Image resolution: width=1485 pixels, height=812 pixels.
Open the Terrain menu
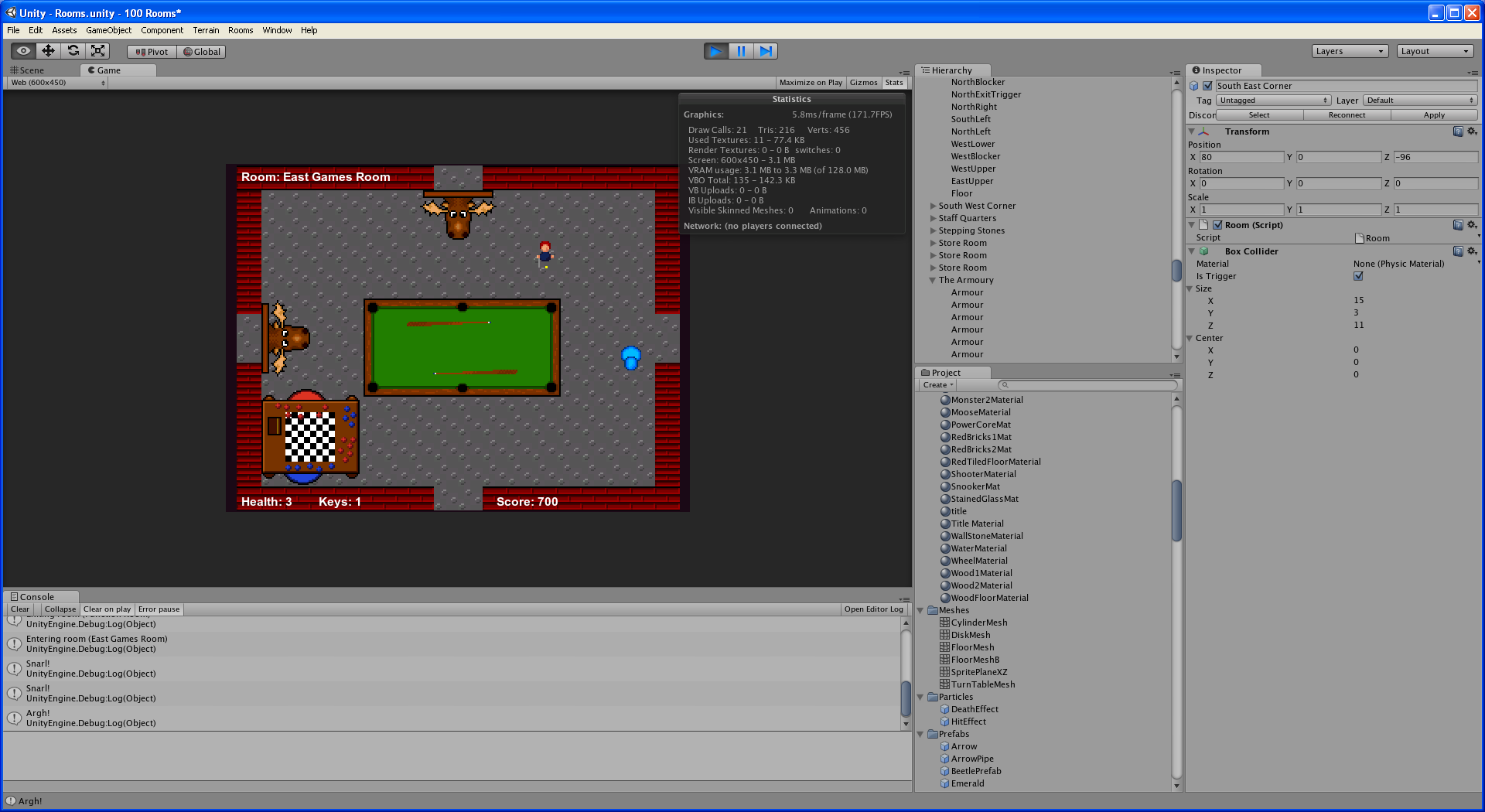click(x=206, y=30)
